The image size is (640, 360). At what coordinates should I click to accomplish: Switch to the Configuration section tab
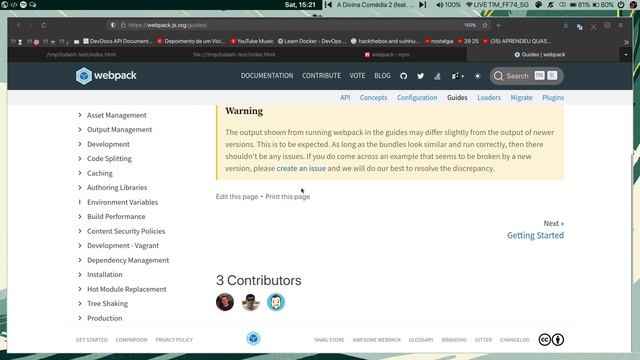[417, 98]
